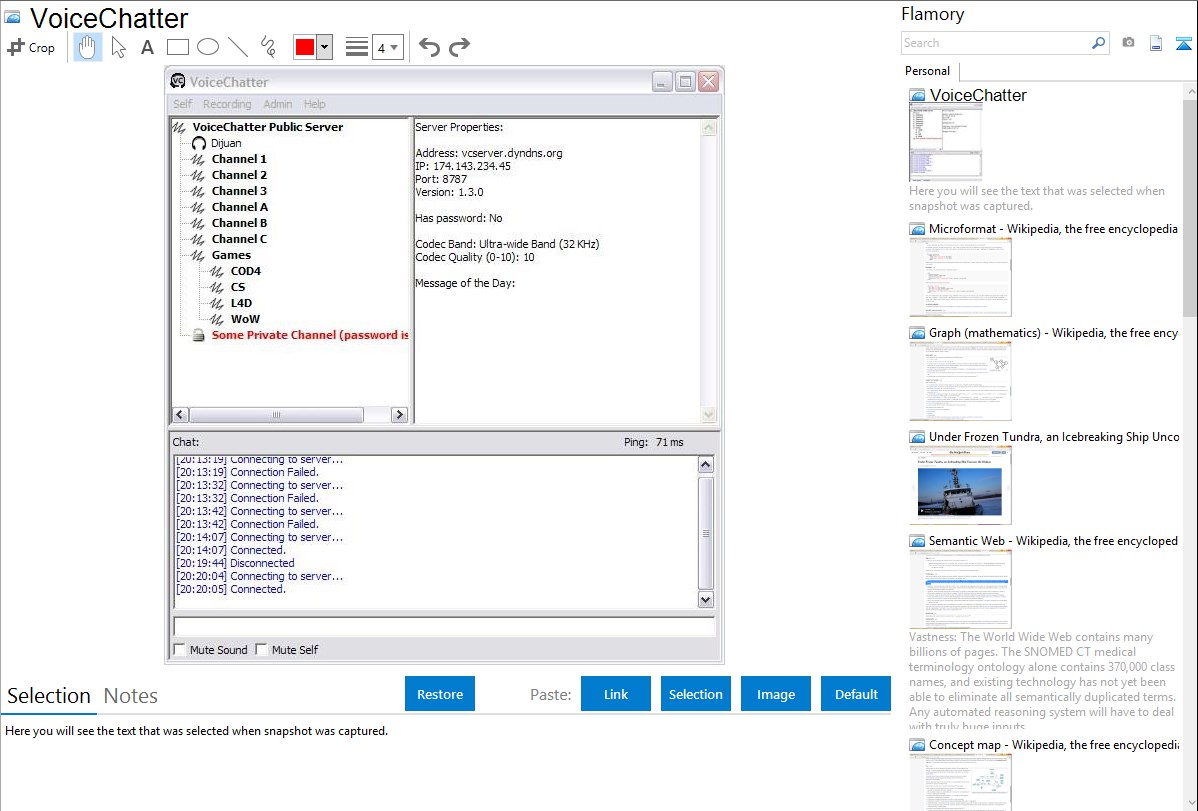Click the document page icon in Flamory
Viewport: 1198px width, 811px height.
coord(1156,43)
